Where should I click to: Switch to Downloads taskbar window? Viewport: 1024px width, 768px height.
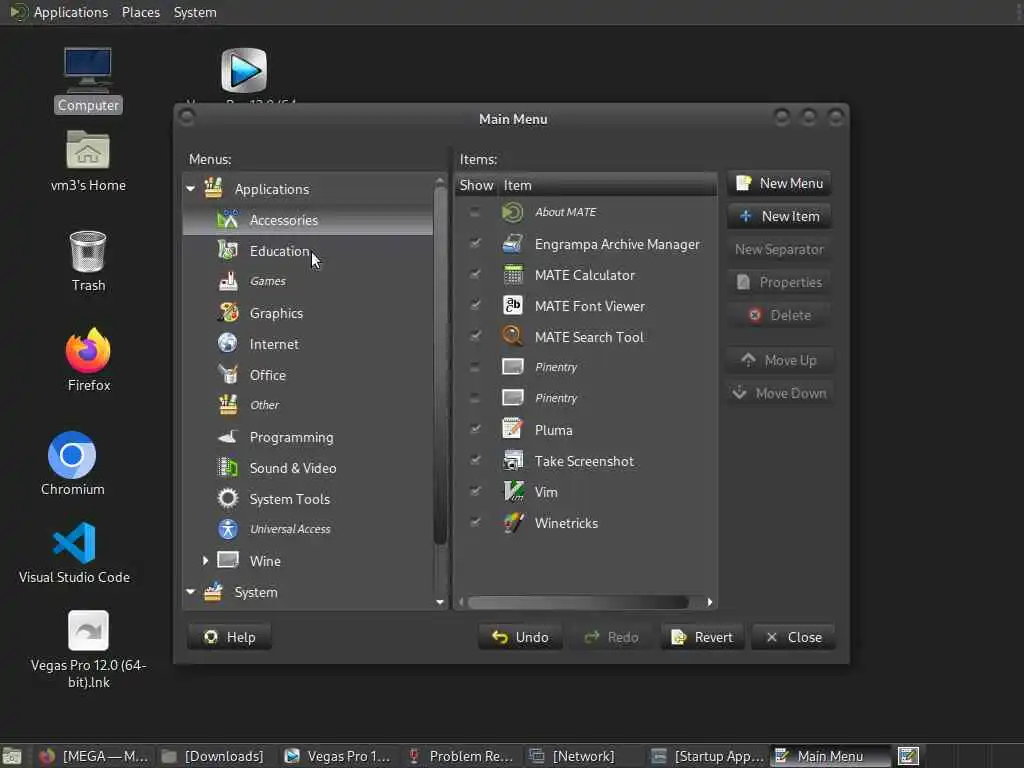click(x=214, y=756)
